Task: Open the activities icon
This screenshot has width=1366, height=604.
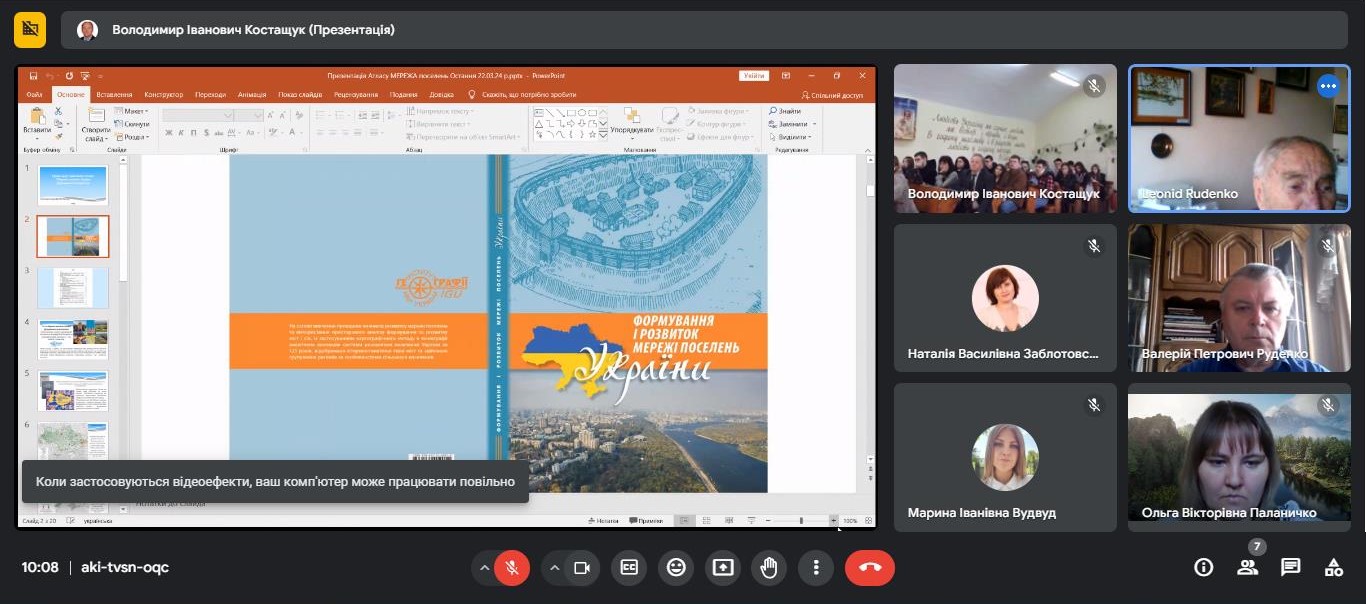Action: pyautogui.click(x=1334, y=568)
